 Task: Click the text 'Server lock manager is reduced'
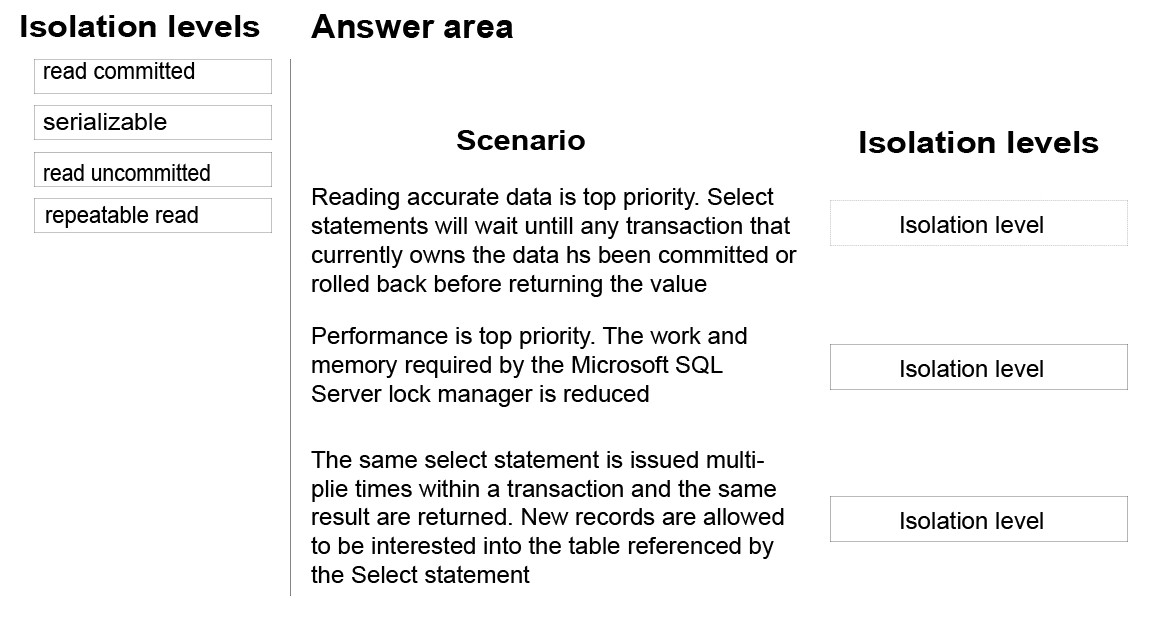[x=480, y=394]
